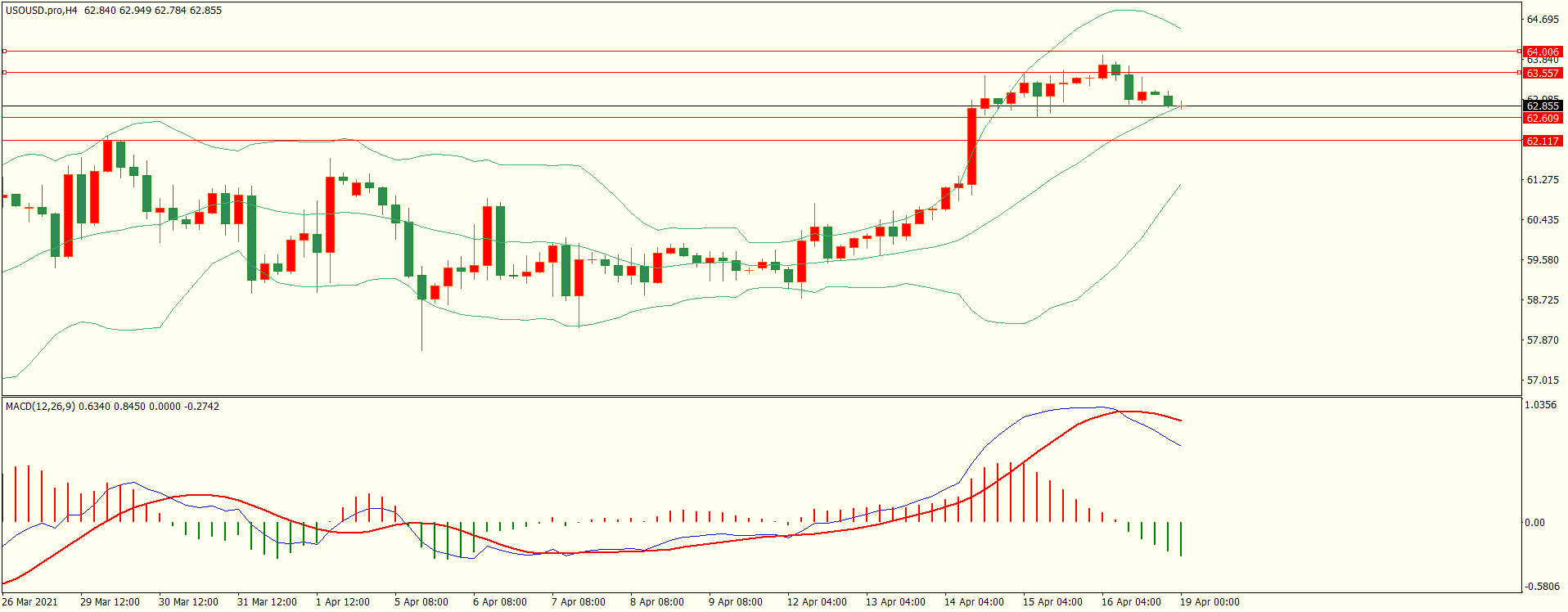Select the black 62.855 current price label
Viewport: 1568px width, 612px height.
click(1543, 106)
